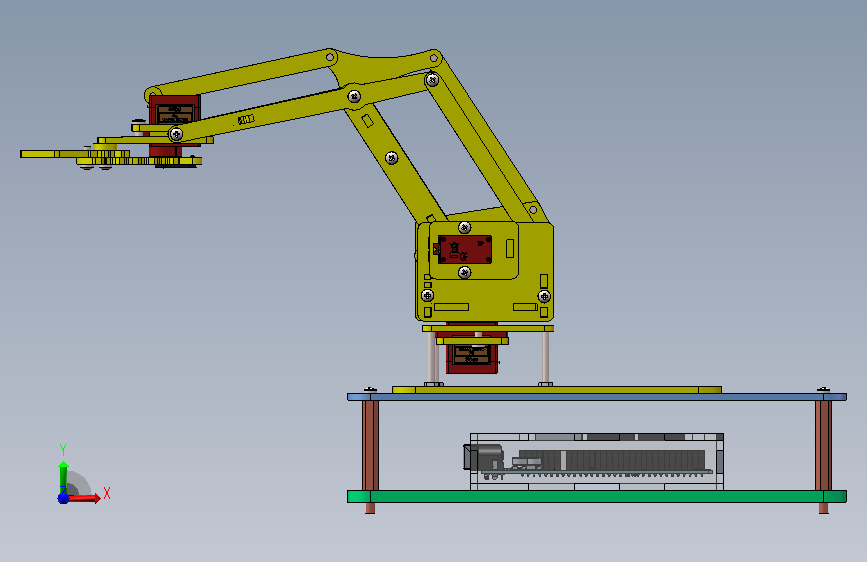Select the red servo at the gripper
The height and width of the screenshot is (562, 867).
174,111
